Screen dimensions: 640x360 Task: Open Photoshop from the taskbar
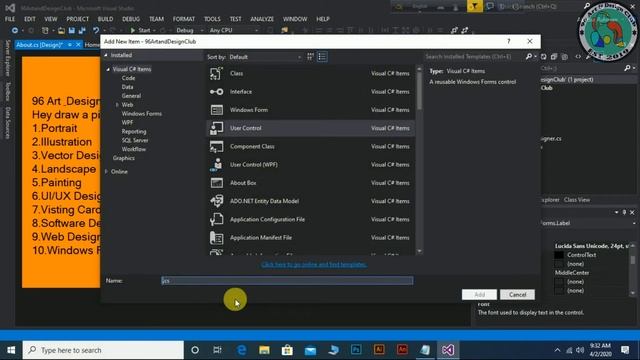pos(356,350)
